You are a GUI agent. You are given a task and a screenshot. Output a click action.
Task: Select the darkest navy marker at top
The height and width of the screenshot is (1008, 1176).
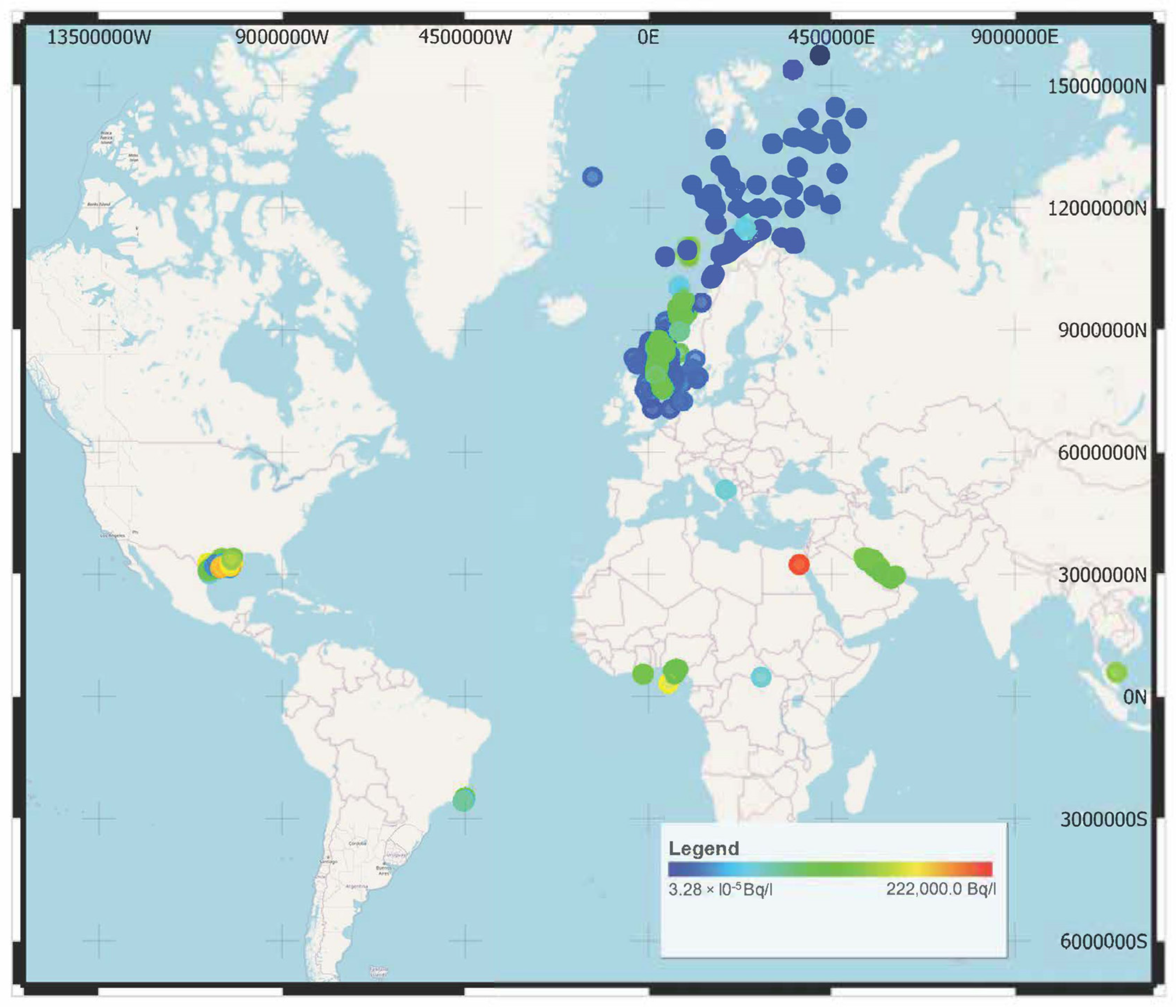[820, 55]
